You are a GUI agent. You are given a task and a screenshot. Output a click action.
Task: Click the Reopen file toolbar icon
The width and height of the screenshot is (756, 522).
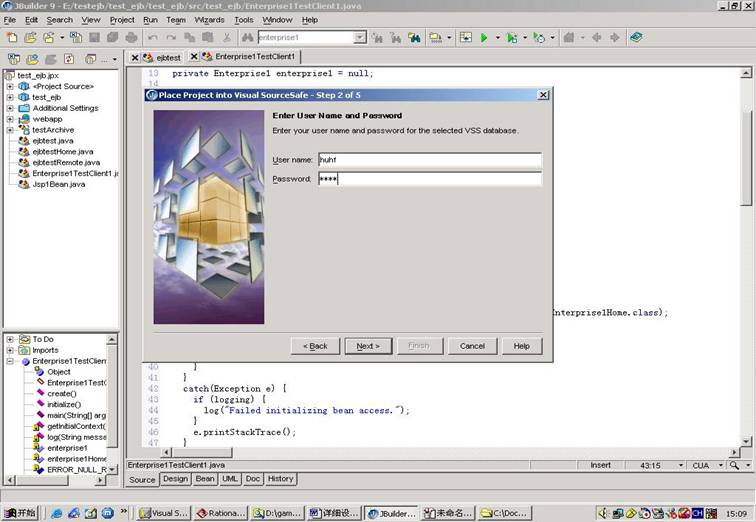click(49, 38)
